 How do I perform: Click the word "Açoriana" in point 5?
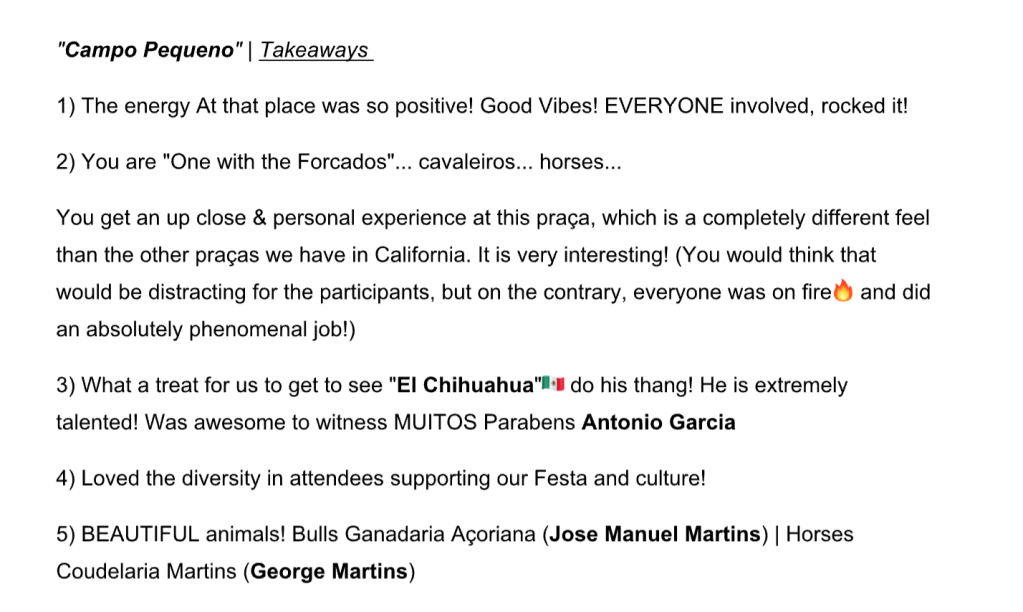point(496,534)
